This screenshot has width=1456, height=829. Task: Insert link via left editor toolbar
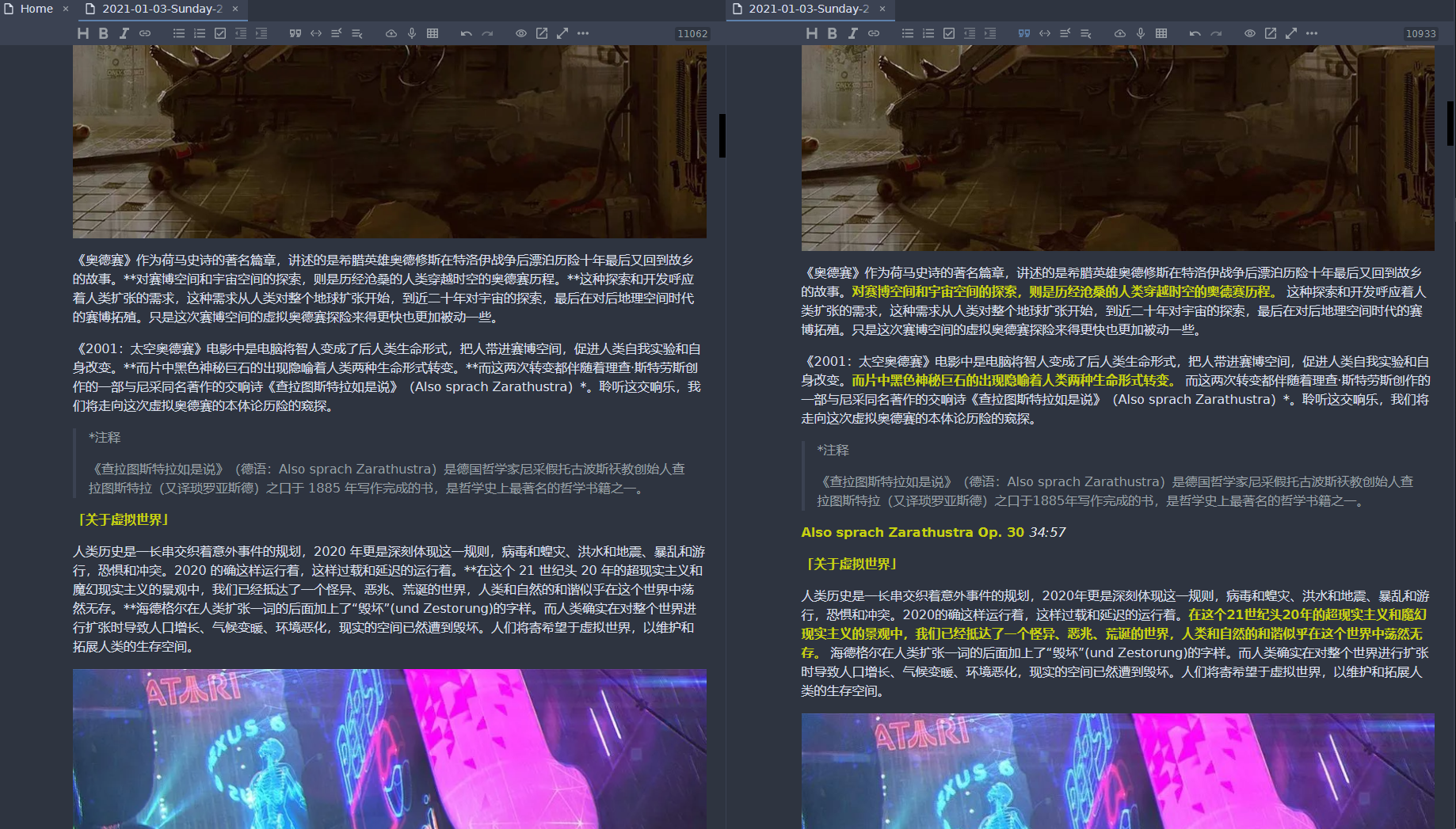tap(145, 33)
